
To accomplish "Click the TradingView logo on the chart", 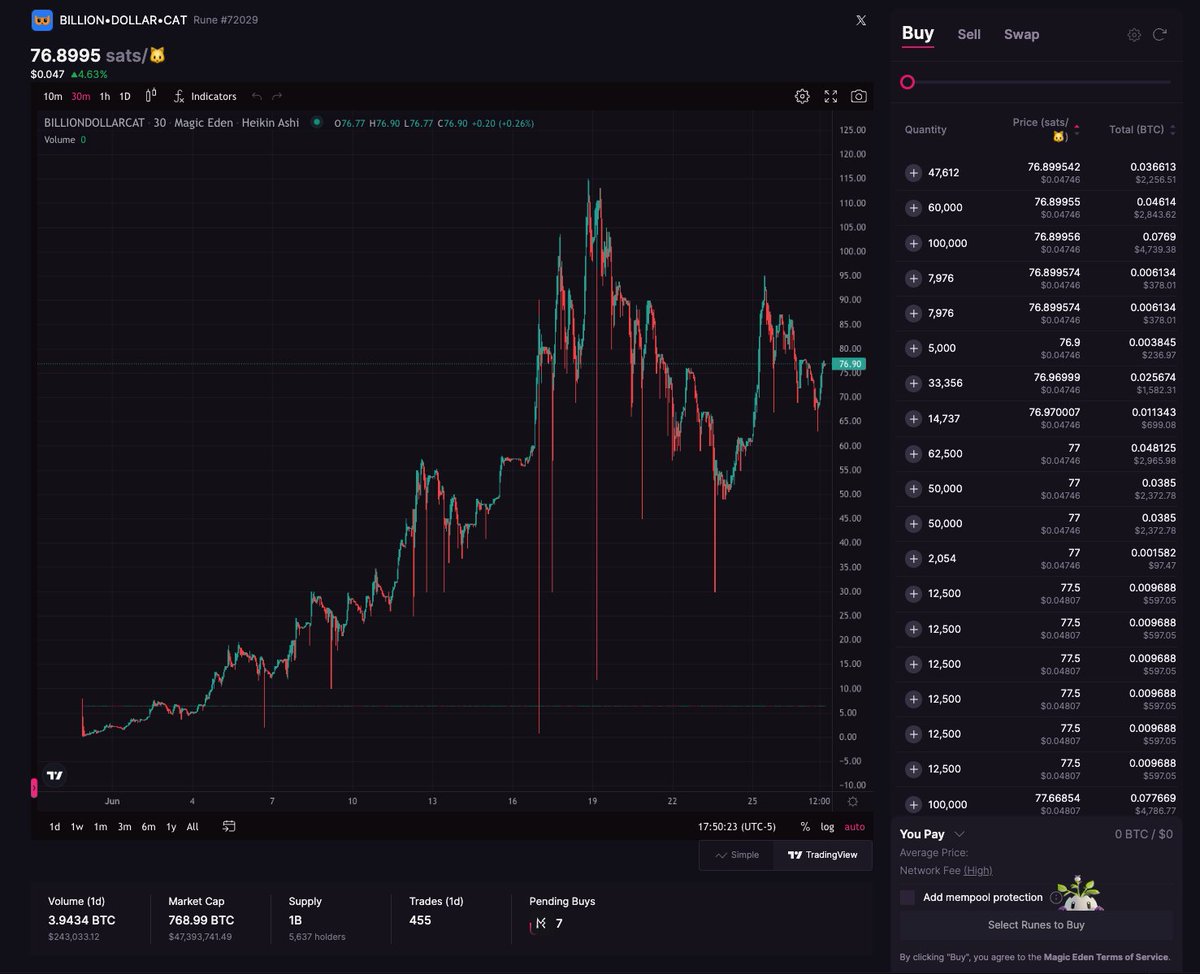I will [55, 775].
